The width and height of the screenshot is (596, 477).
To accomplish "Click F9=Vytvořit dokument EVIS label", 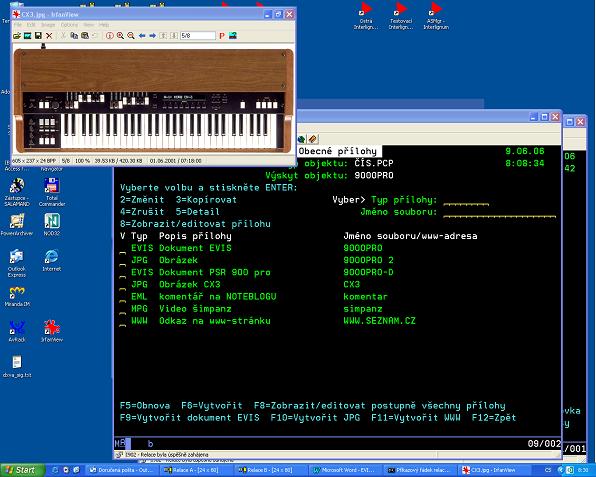I will tap(190, 418).
